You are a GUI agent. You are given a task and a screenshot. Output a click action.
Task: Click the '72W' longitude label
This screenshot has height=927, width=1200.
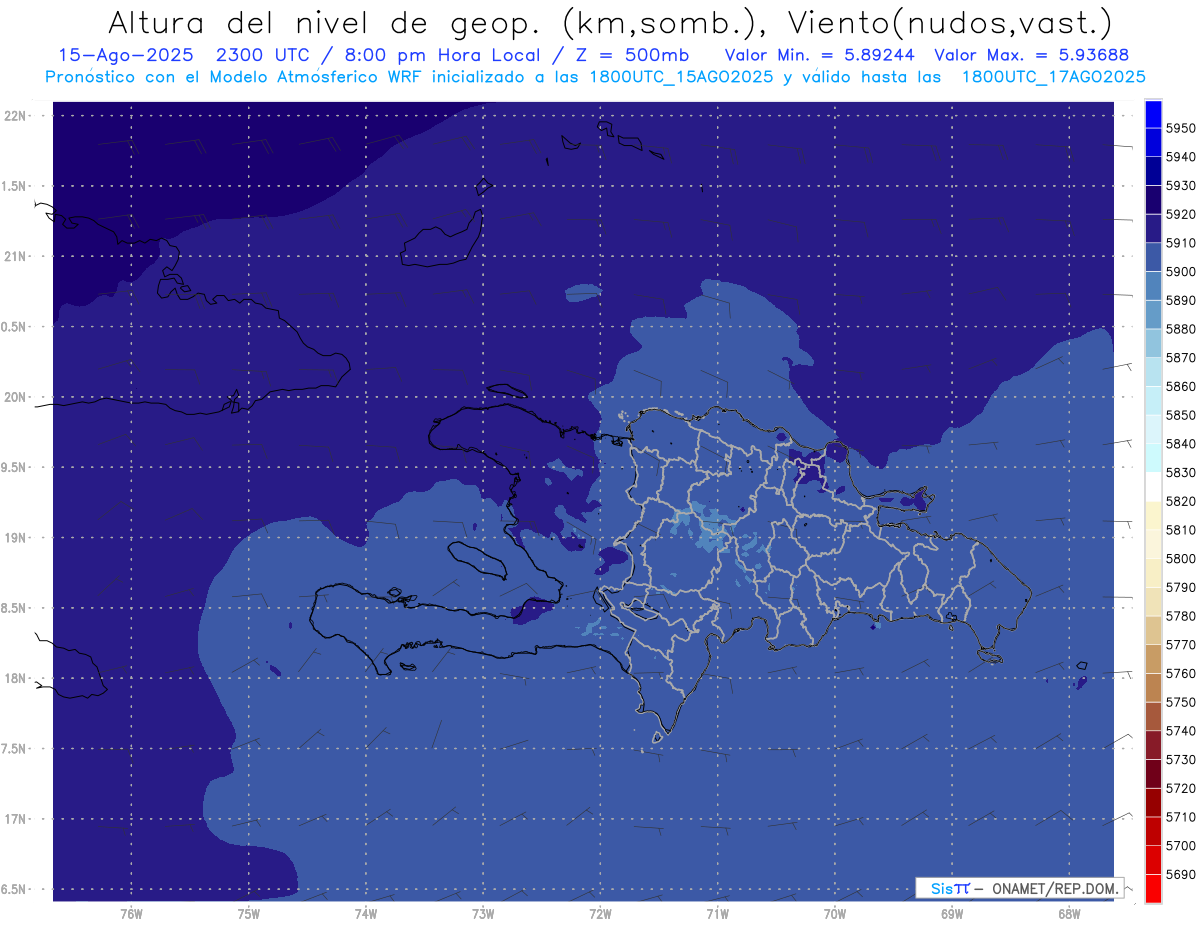coord(600,913)
